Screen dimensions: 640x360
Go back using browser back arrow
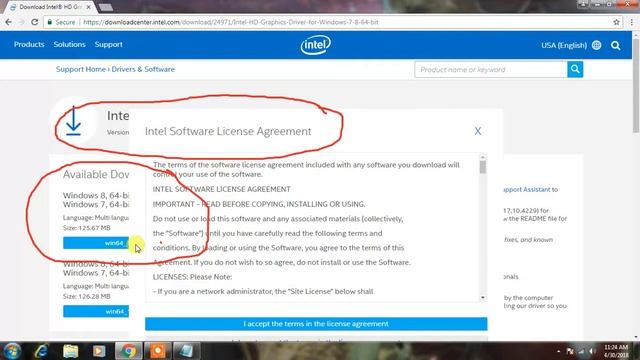tap(8, 22)
